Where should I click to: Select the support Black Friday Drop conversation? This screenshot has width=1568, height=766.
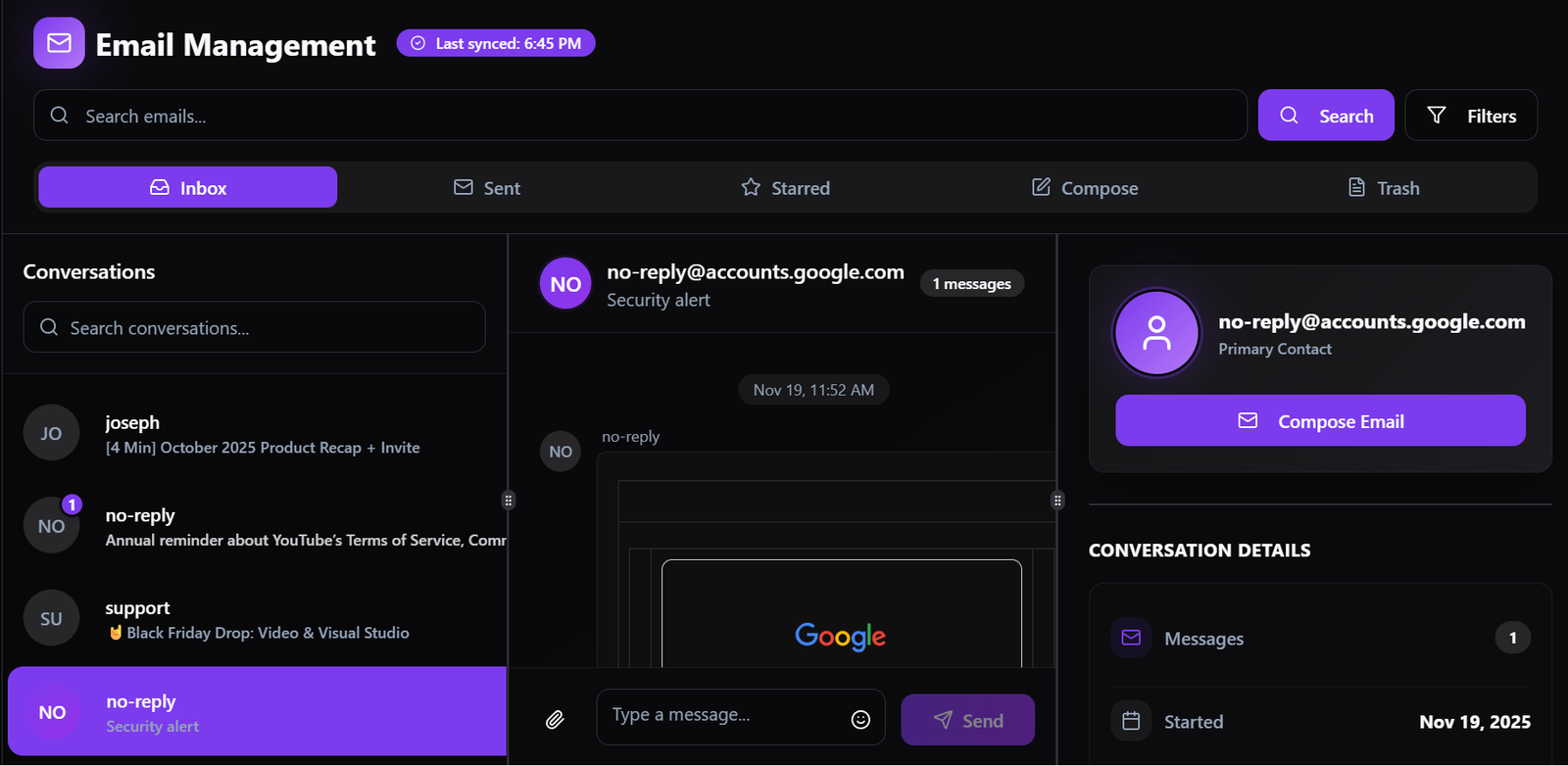257,619
